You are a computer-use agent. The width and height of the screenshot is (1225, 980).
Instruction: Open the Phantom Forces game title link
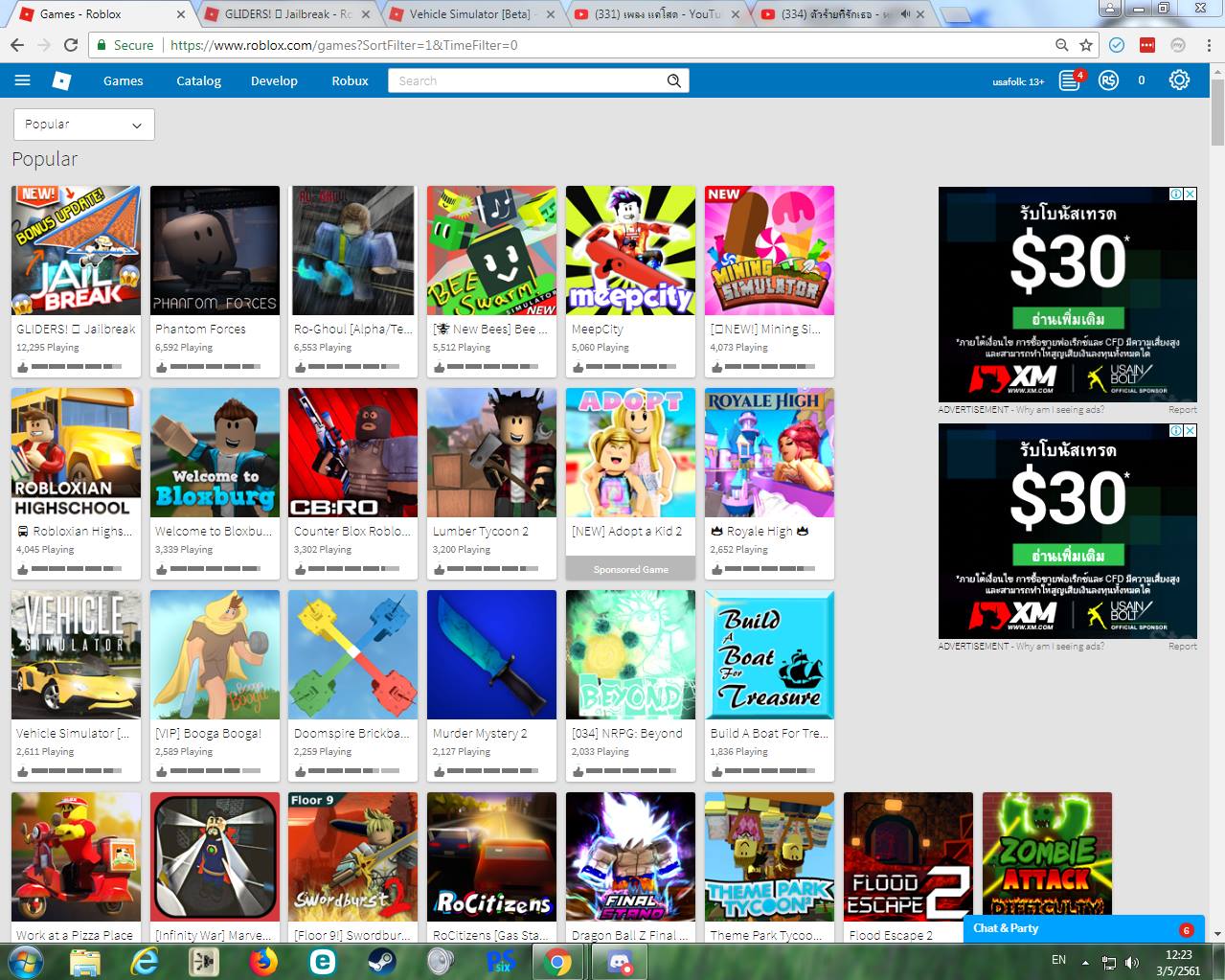(200, 329)
